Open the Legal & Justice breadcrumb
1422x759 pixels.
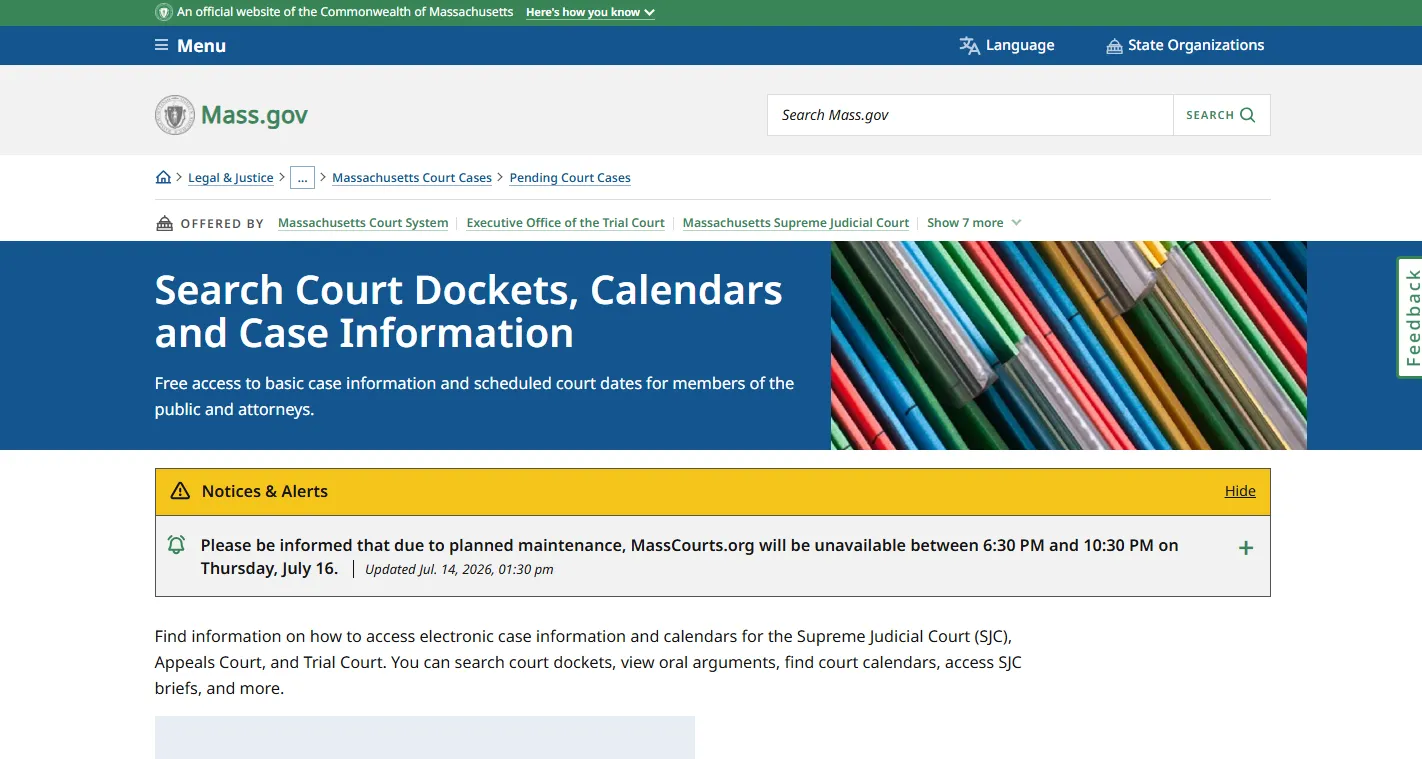point(231,178)
